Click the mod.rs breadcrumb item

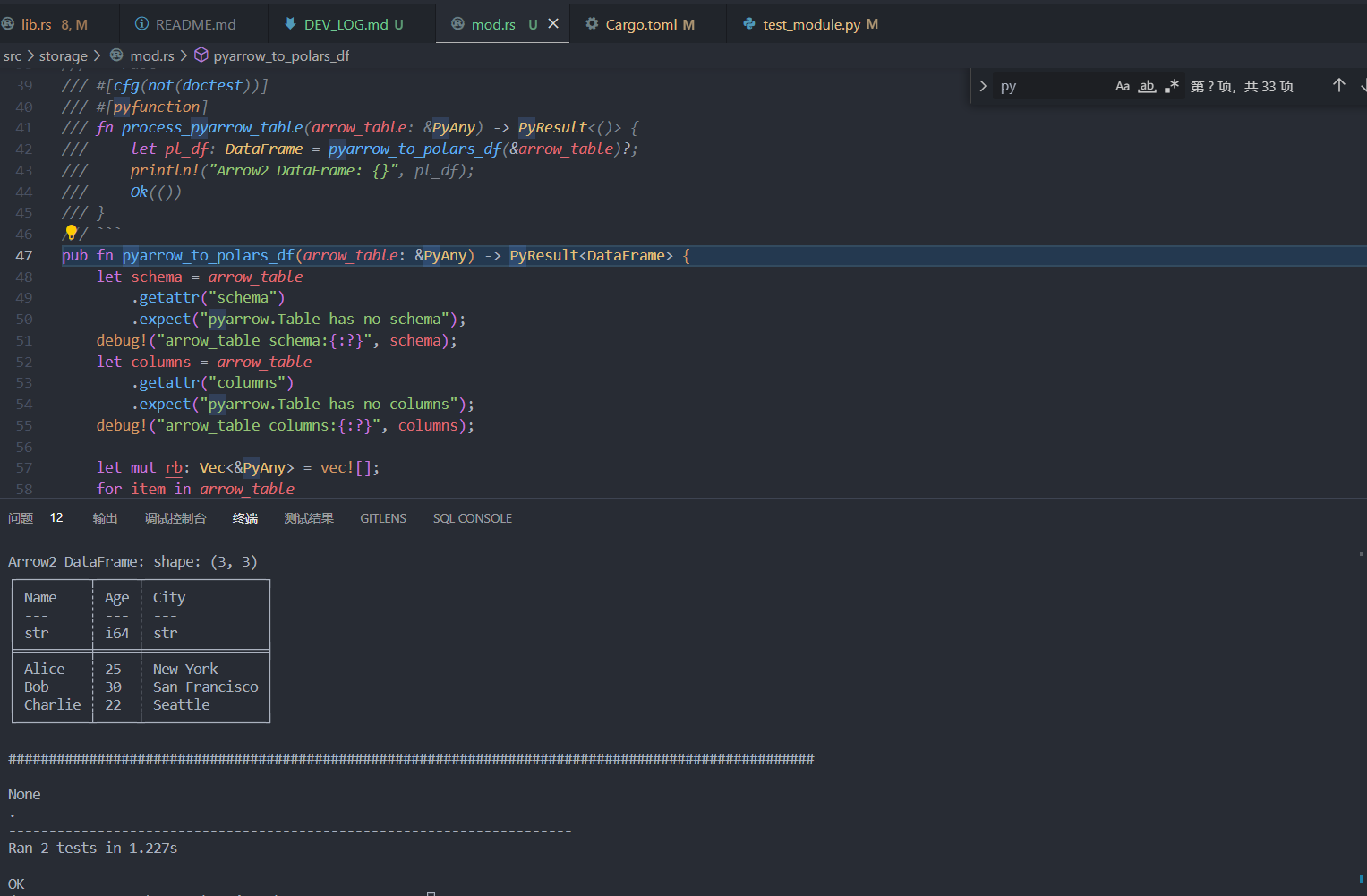click(152, 55)
